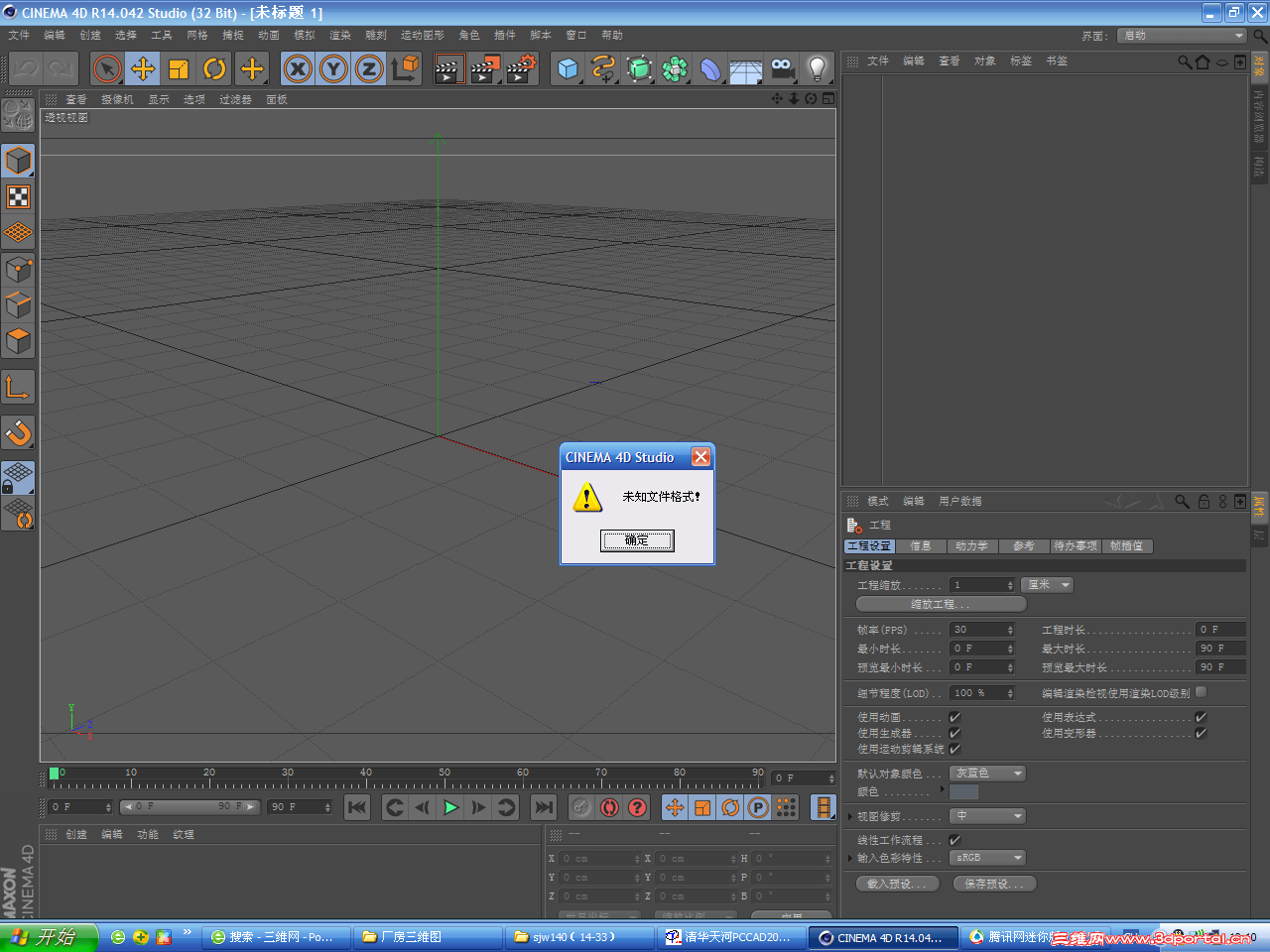This screenshot has width=1270, height=952.
Task: Toggle the 使用表达式 checkbox
Action: 1201,717
